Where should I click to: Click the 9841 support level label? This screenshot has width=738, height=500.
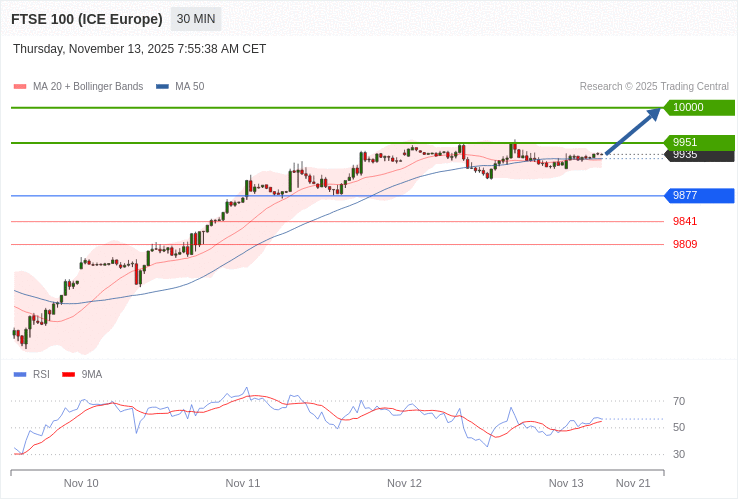coord(685,221)
